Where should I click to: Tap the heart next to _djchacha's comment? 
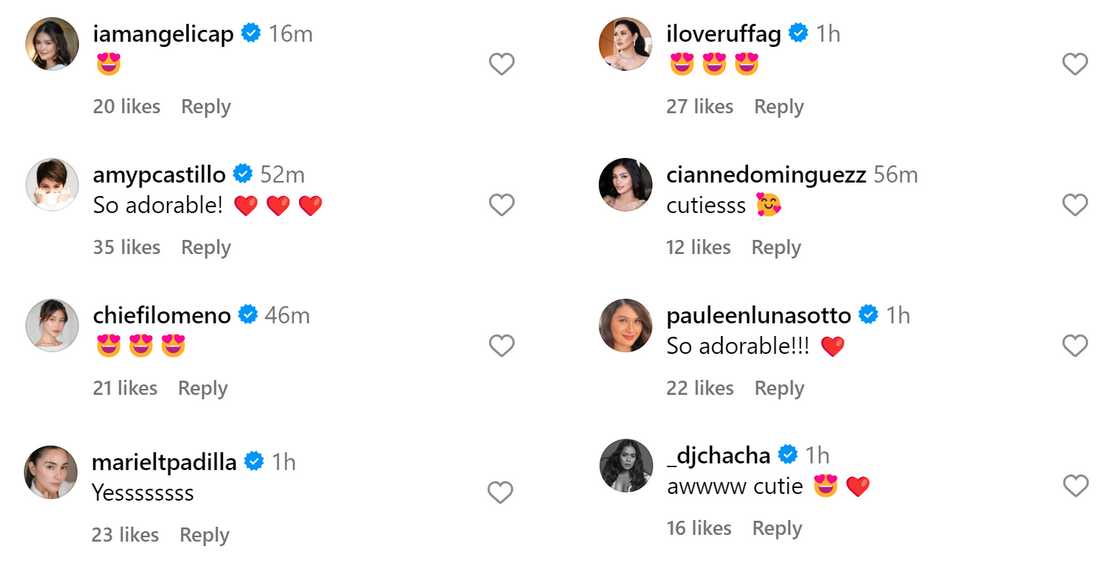tap(1075, 486)
